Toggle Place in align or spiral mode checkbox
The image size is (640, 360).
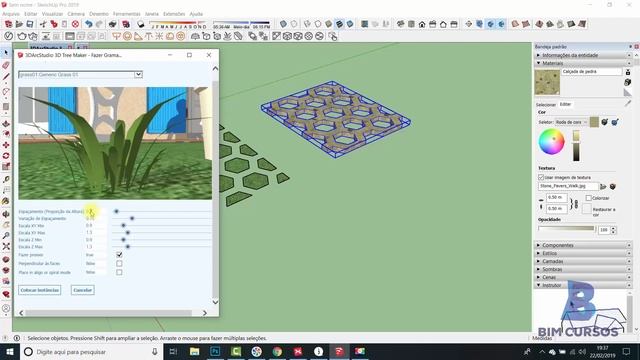[x=119, y=272]
